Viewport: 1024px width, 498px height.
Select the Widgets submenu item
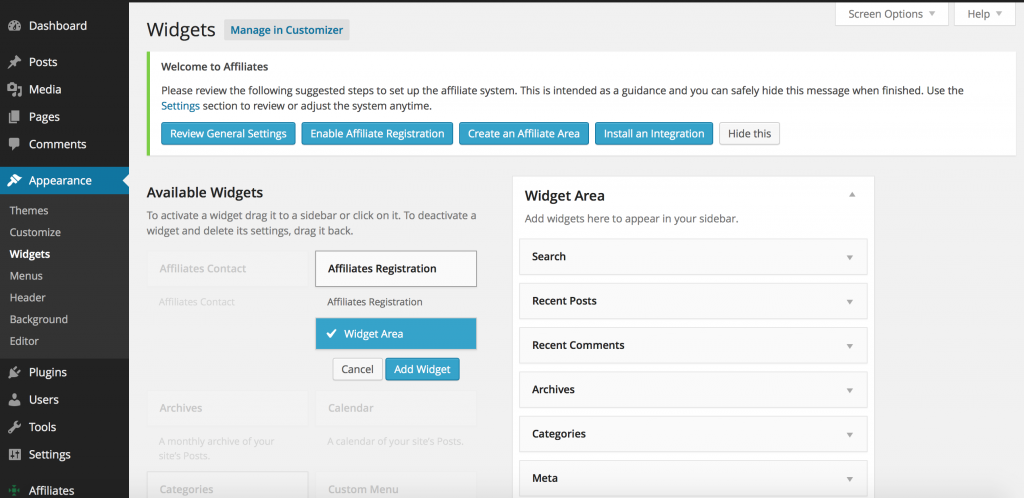tap(29, 254)
